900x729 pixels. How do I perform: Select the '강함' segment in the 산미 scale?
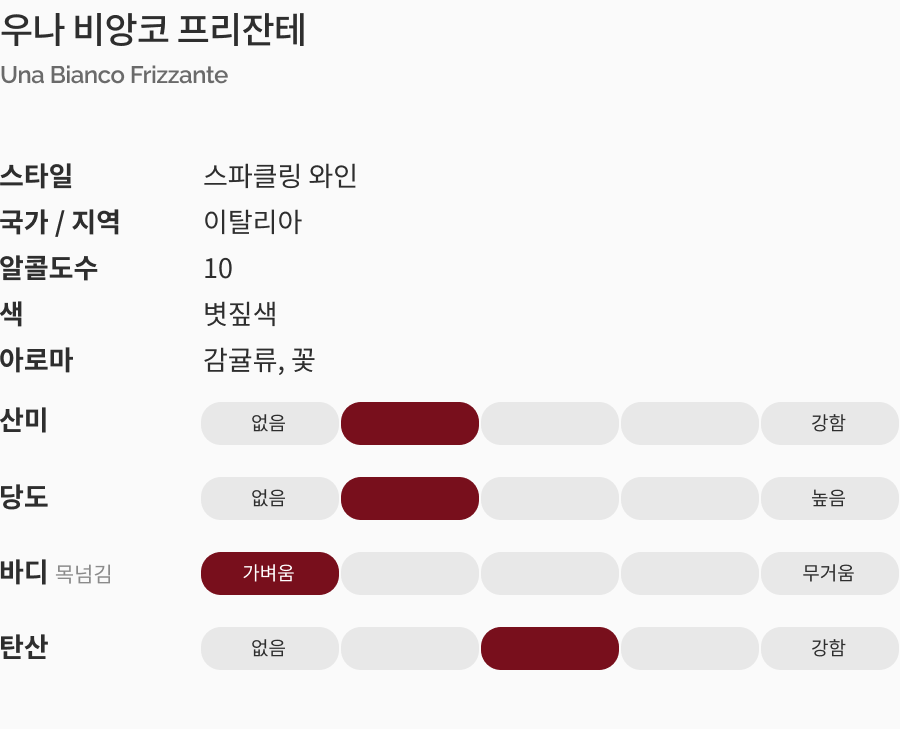click(x=829, y=423)
